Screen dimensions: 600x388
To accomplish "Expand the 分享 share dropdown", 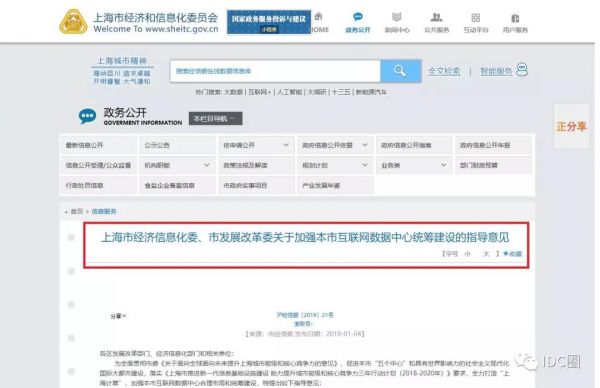I will click(x=118, y=316).
